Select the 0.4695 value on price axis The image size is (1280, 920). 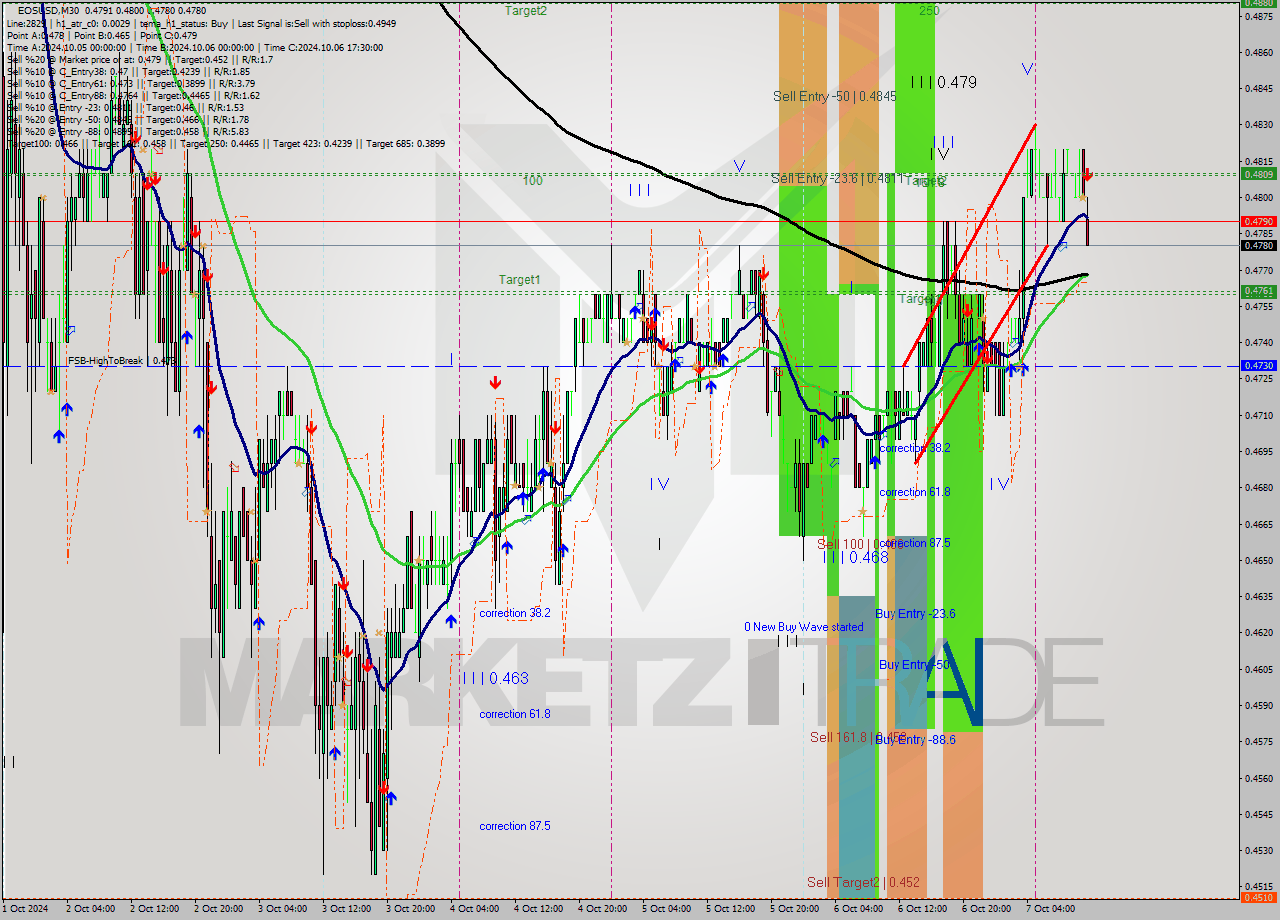pyautogui.click(x=1258, y=451)
